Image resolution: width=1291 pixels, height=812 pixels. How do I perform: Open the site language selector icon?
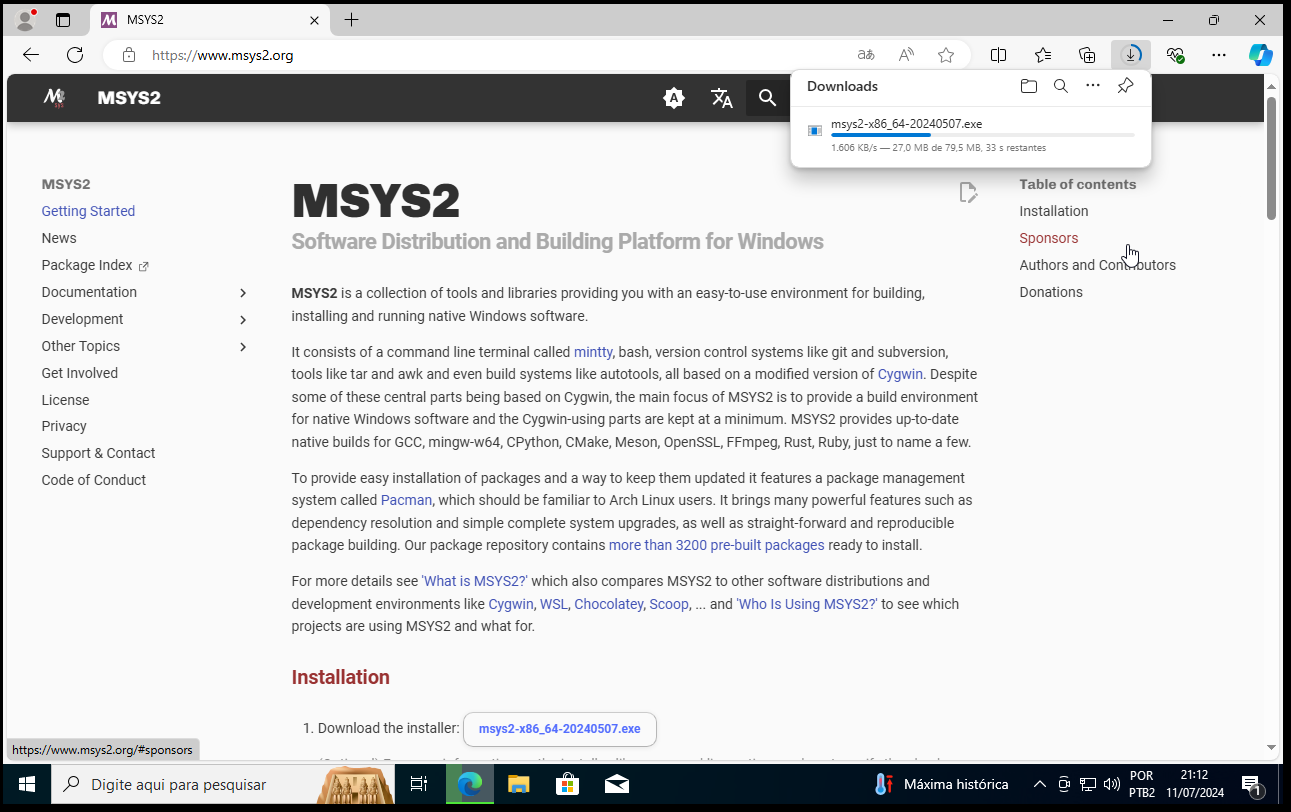coord(721,98)
